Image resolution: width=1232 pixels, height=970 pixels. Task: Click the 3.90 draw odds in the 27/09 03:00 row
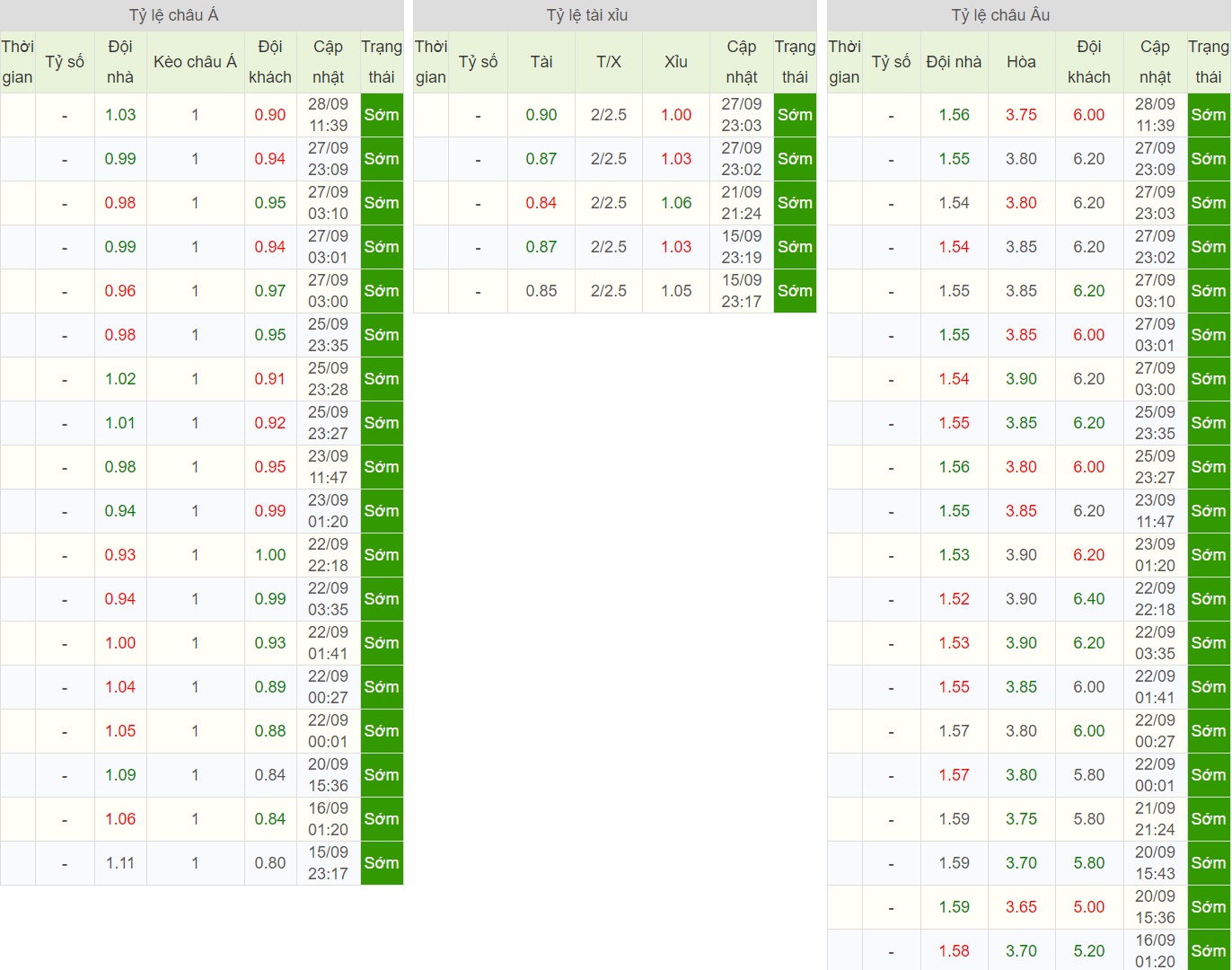pyautogui.click(x=1021, y=379)
